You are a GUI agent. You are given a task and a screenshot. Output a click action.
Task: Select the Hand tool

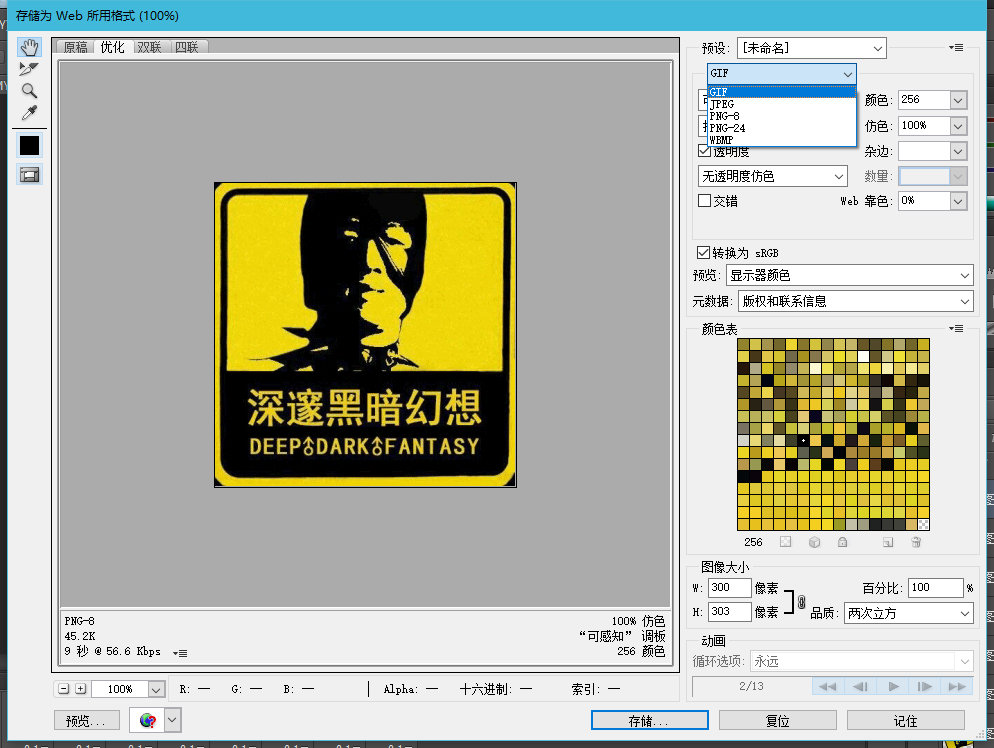(x=28, y=45)
